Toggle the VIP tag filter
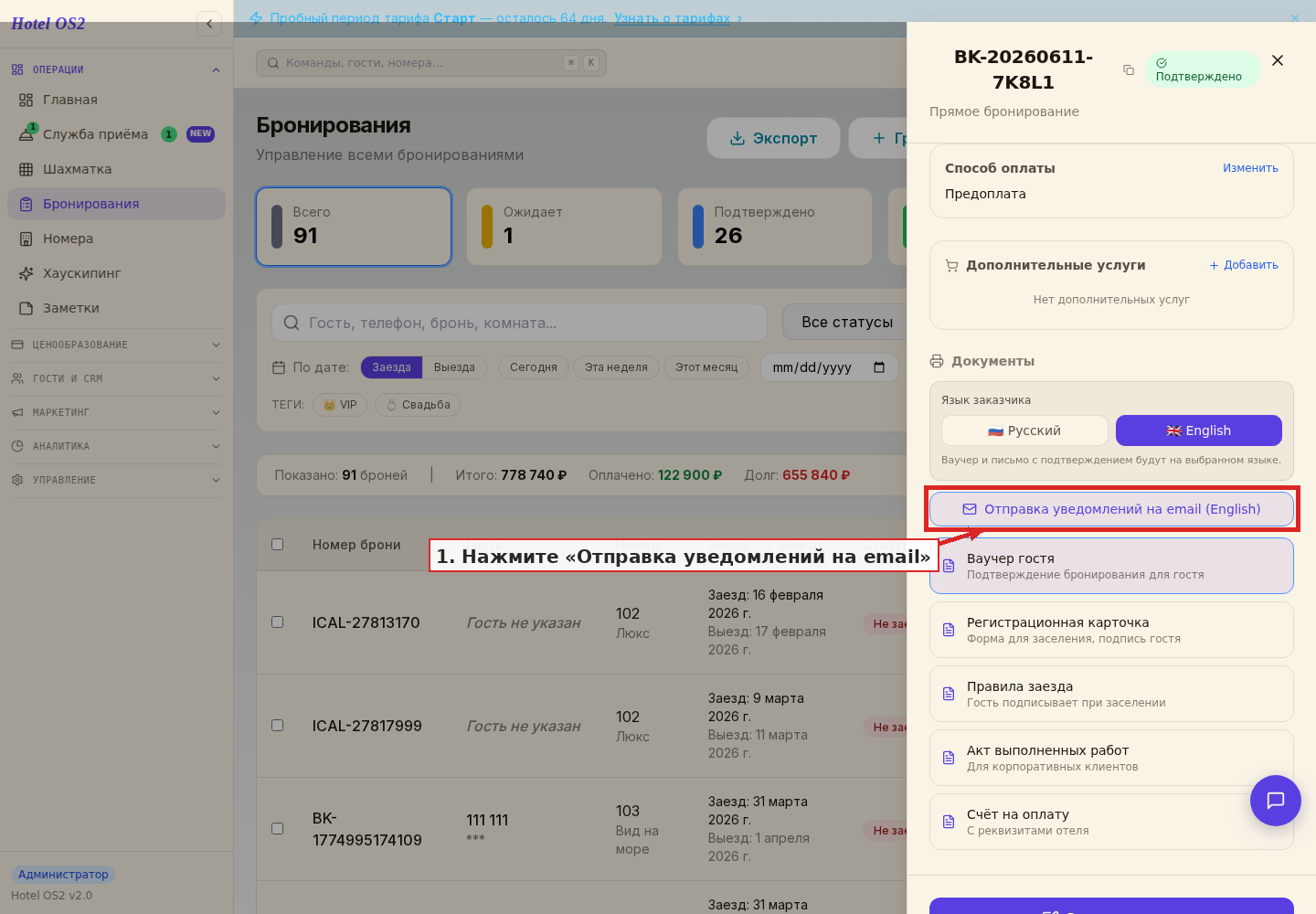Image resolution: width=1316 pixels, height=914 pixels. click(340, 405)
